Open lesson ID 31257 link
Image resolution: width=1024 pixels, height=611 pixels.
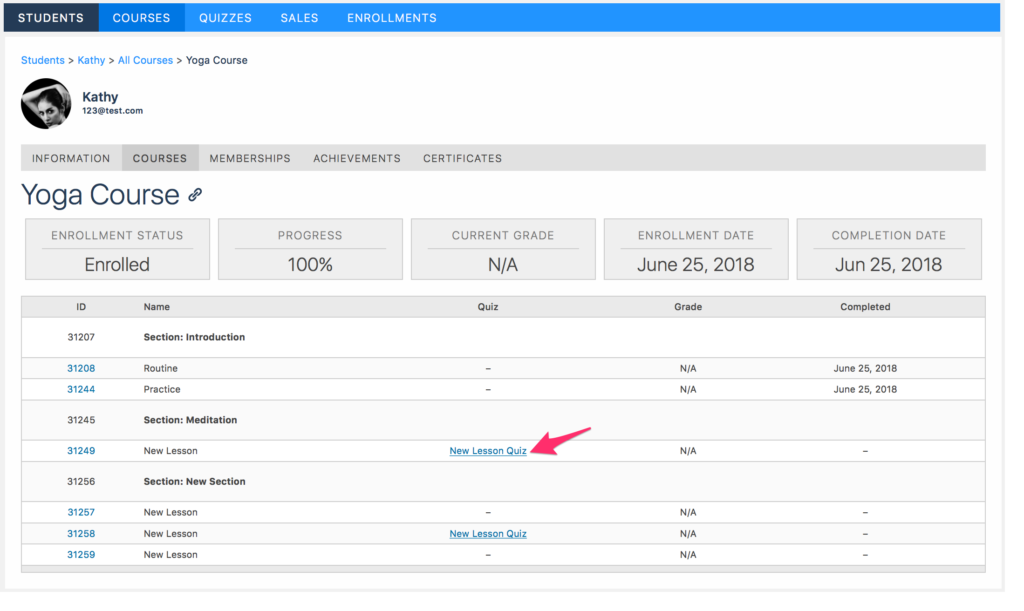81,512
